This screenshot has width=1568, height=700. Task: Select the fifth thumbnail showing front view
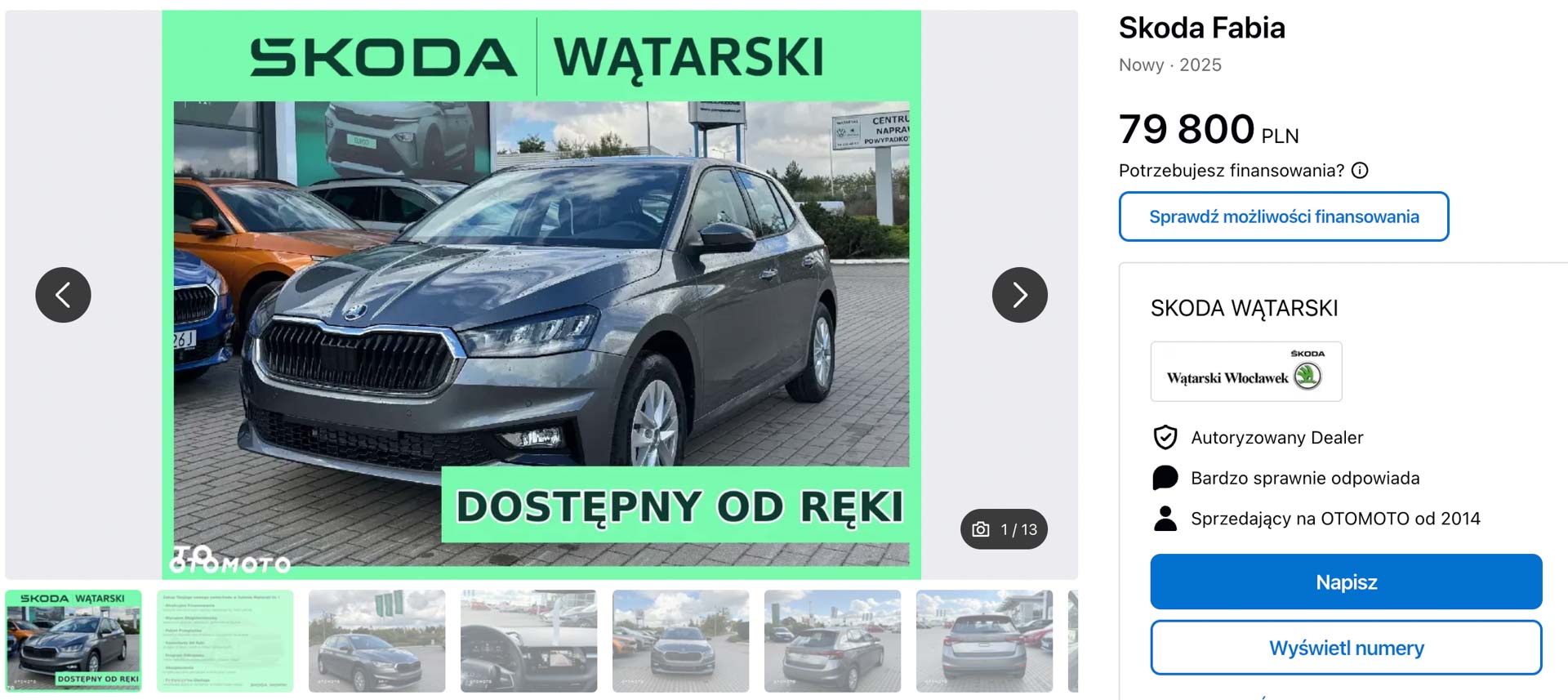(x=681, y=641)
